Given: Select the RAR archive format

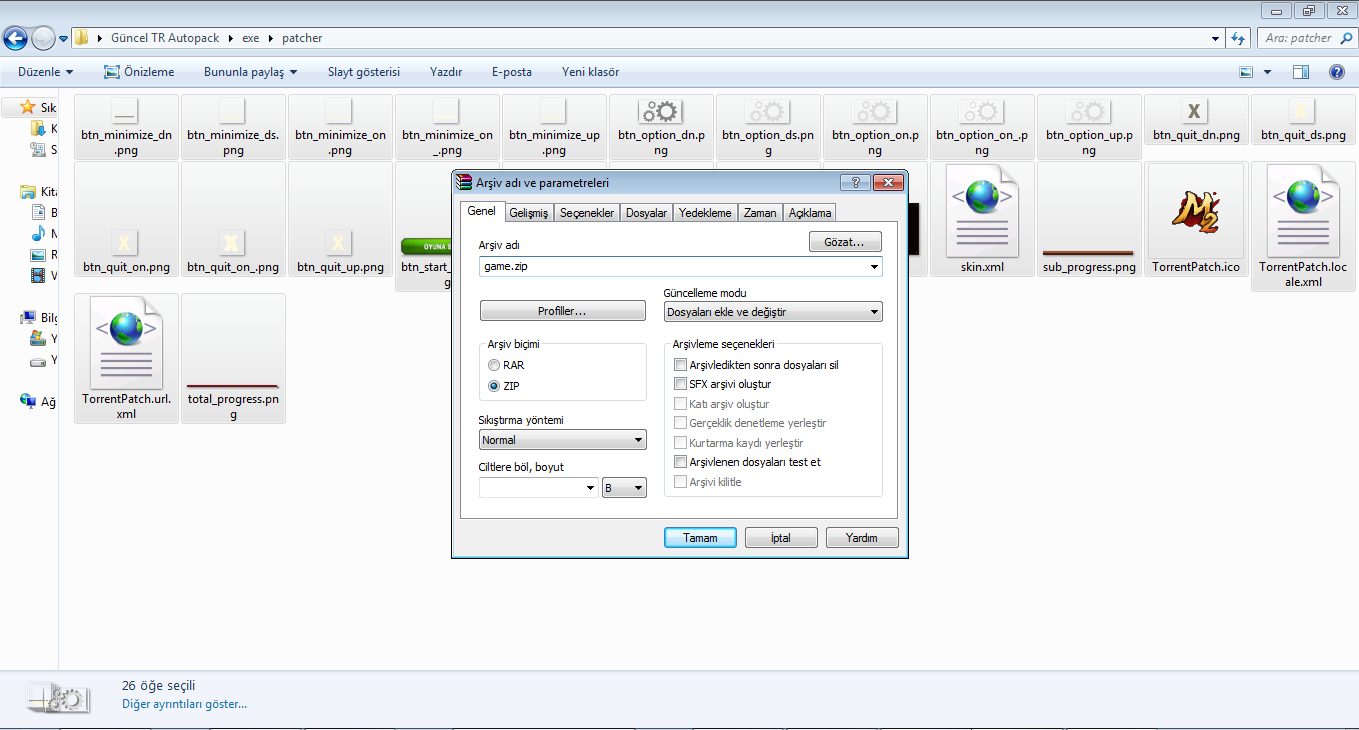Looking at the screenshot, I should point(494,365).
